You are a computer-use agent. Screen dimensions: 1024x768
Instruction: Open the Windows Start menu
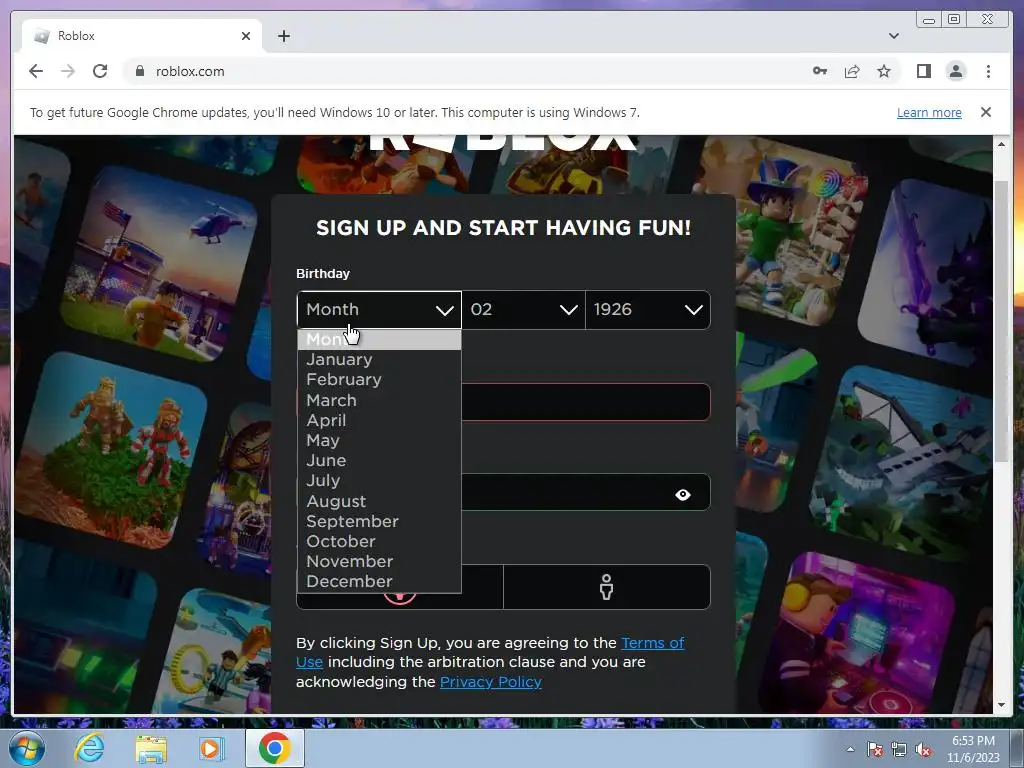(x=27, y=748)
